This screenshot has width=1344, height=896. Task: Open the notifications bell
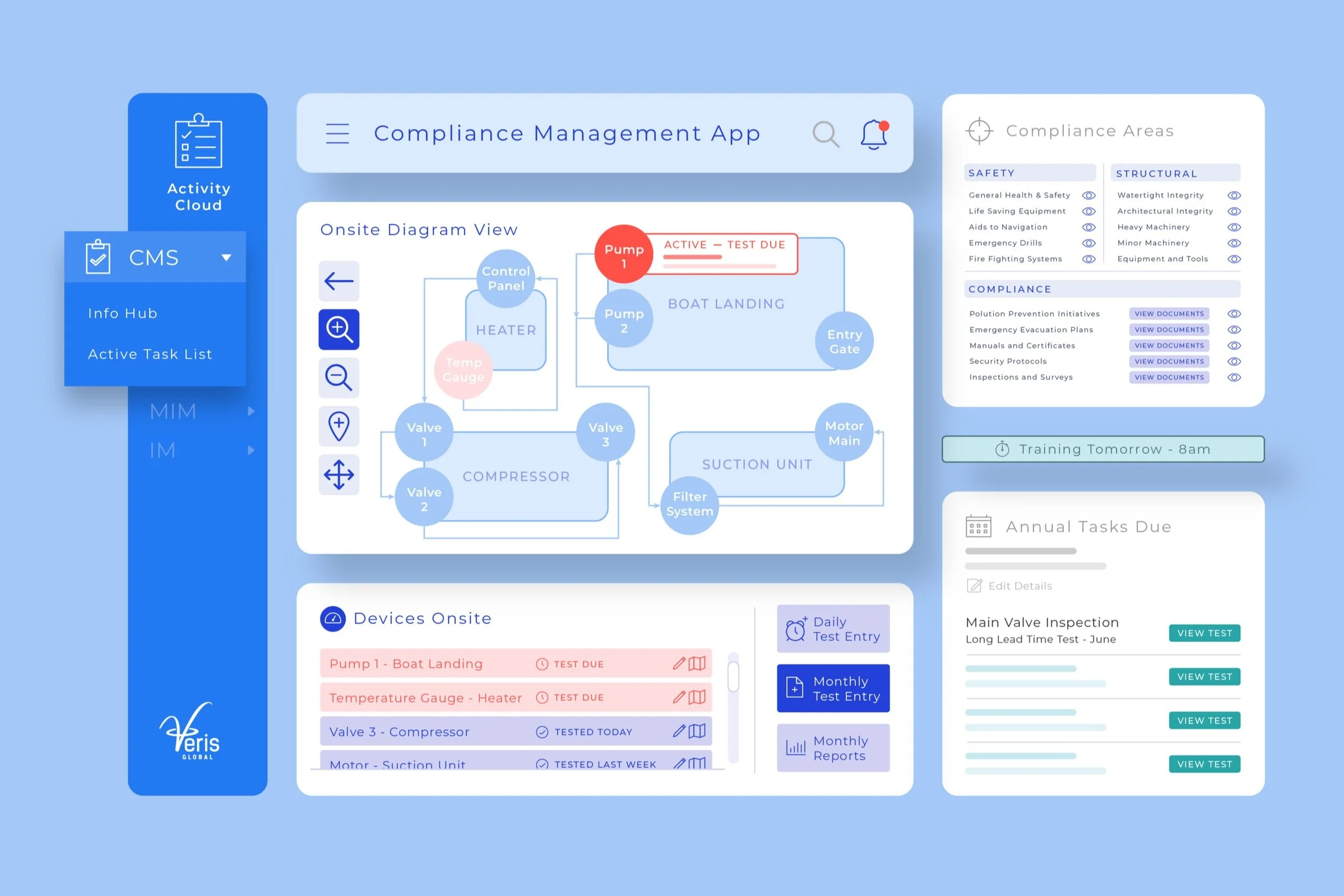click(874, 134)
